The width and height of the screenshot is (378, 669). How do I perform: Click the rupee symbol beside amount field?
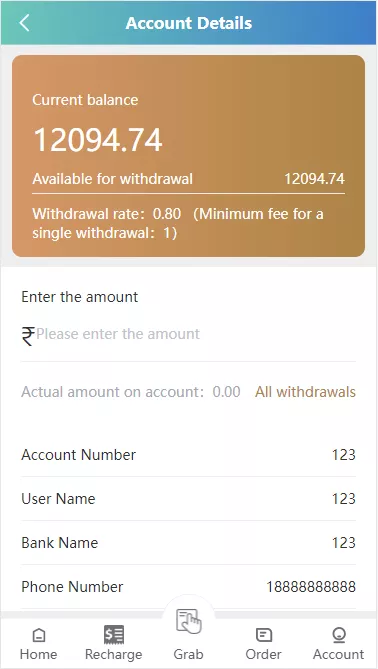(x=28, y=336)
